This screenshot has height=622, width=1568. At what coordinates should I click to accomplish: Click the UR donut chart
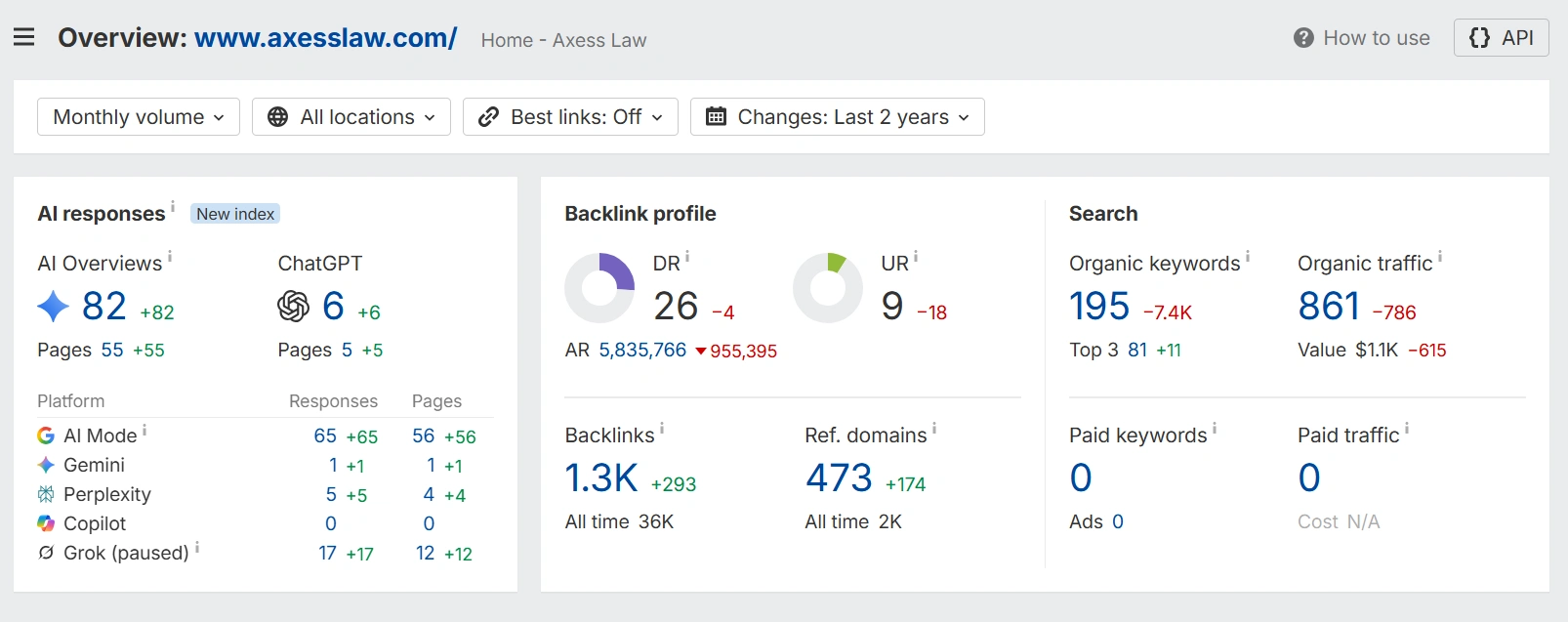pos(828,288)
